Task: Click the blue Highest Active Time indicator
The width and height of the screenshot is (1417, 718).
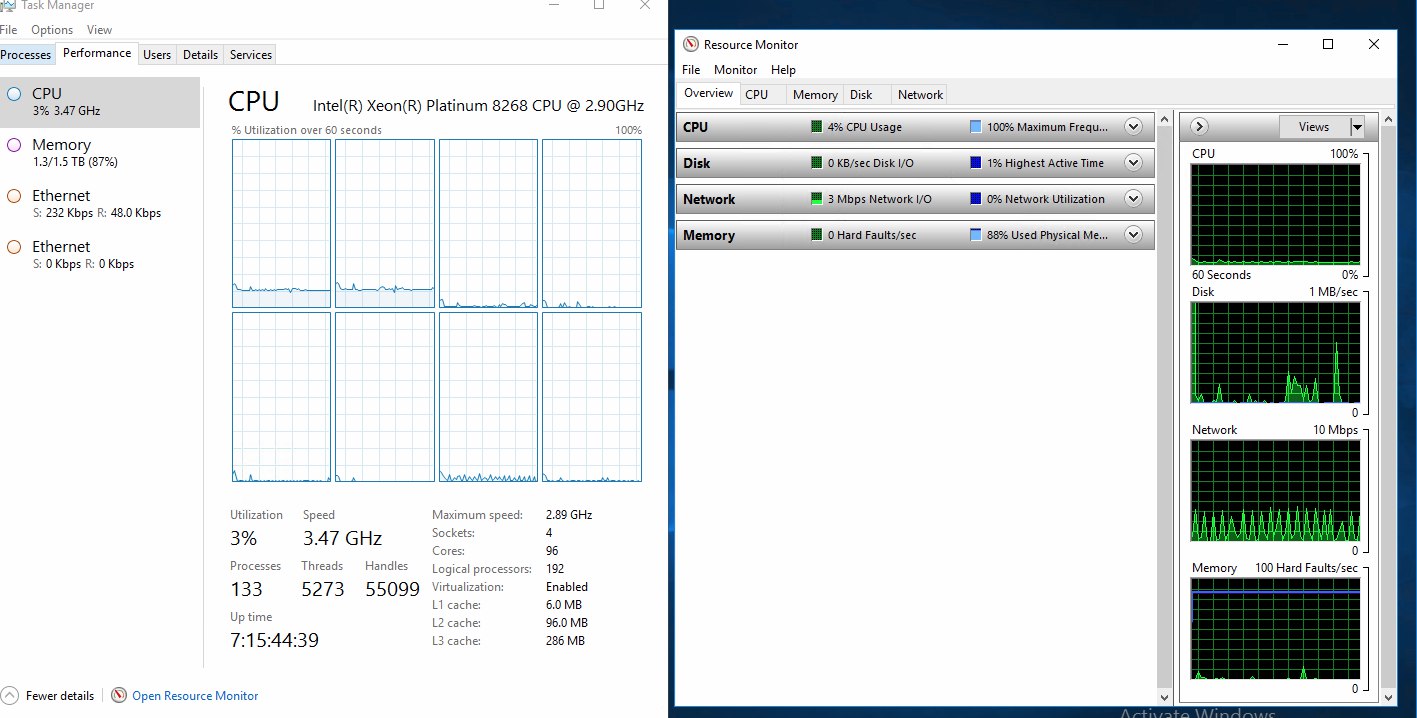Action: (976, 163)
